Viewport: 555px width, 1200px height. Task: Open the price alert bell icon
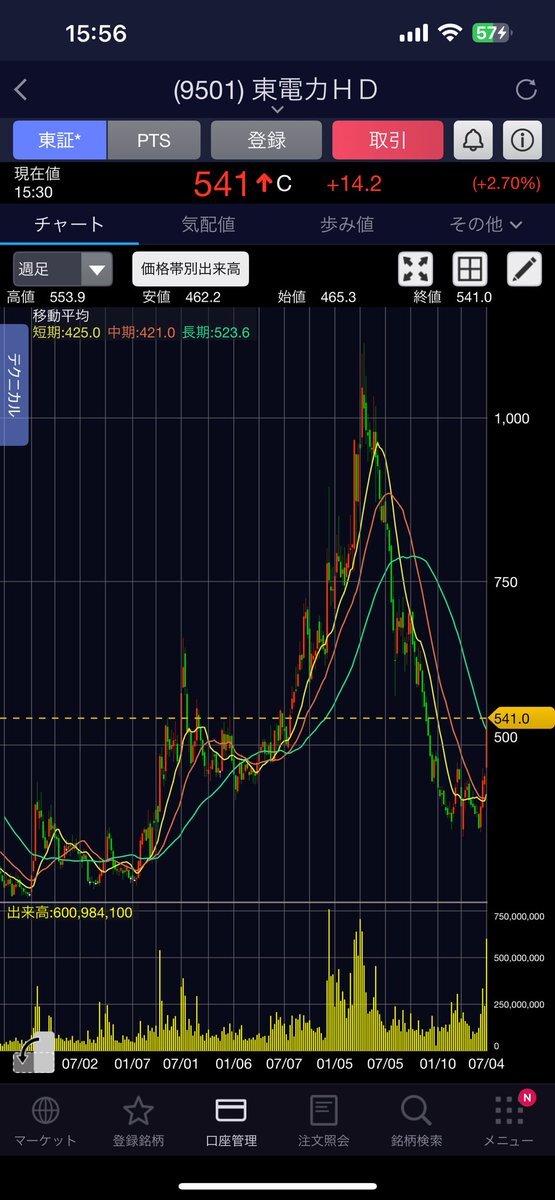coord(473,140)
